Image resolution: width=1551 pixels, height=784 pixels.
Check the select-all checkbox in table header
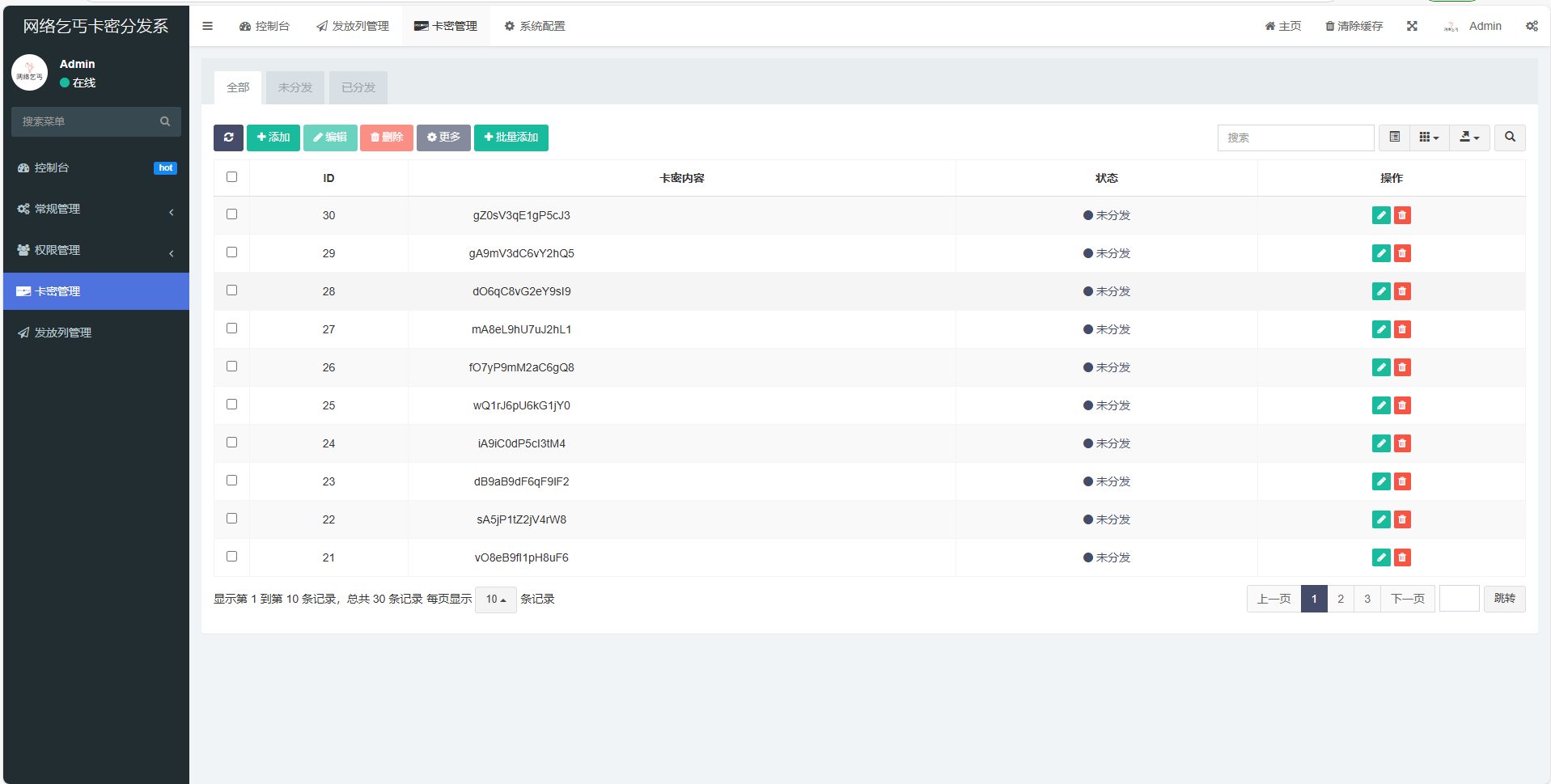231,176
